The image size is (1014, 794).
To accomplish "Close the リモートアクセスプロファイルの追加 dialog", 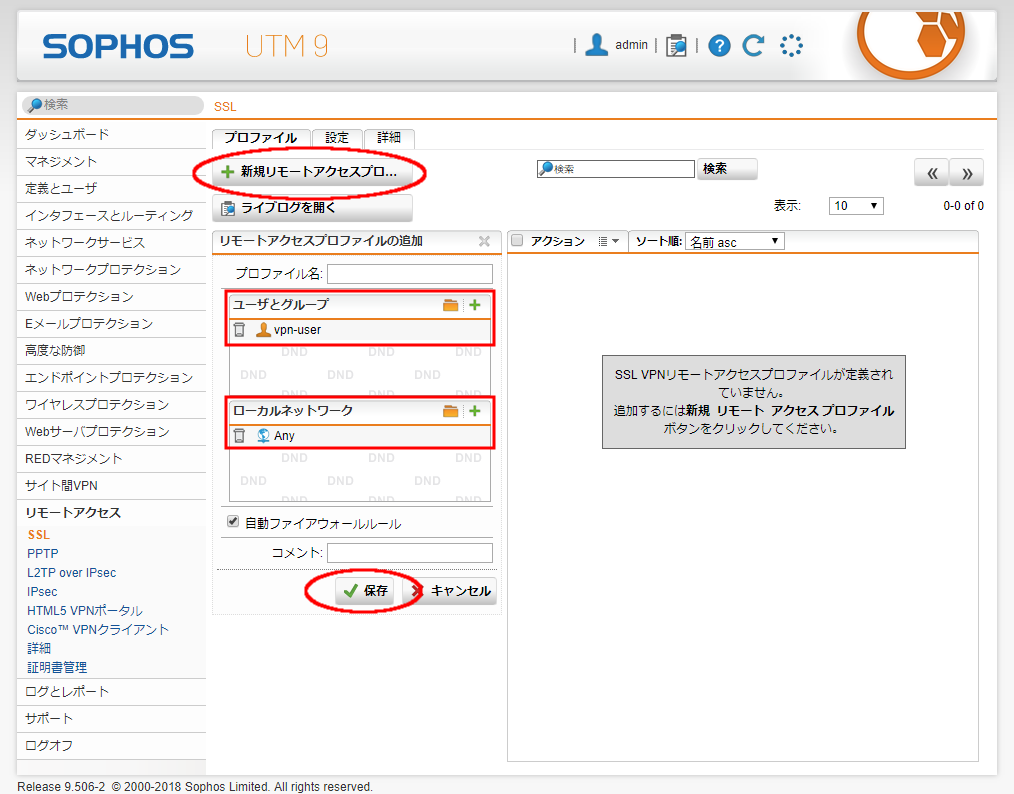I will point(484,241).
